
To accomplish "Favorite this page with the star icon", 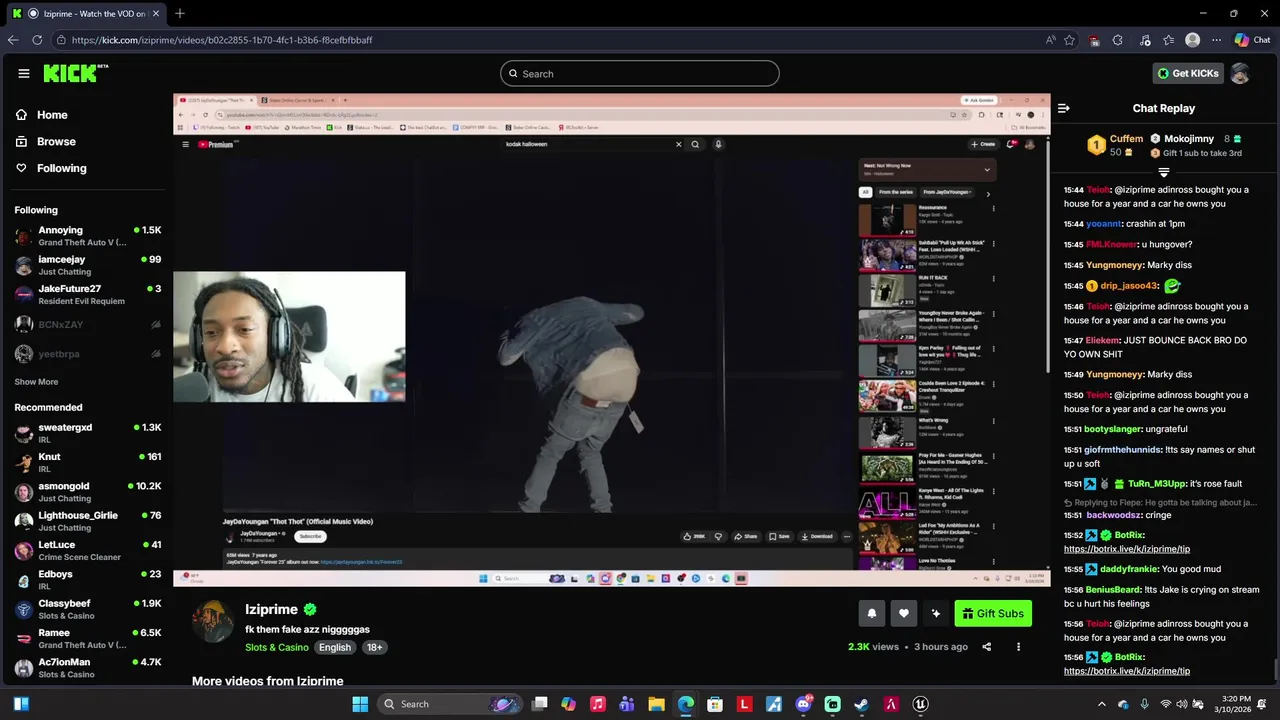I will click(1070, 40).
